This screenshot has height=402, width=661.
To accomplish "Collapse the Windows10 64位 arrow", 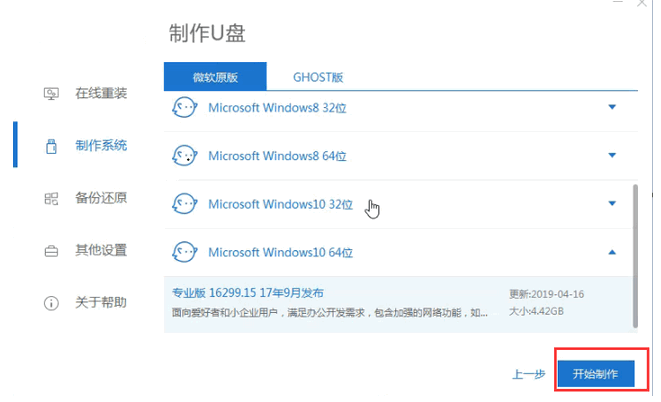I will coord(612,252).
